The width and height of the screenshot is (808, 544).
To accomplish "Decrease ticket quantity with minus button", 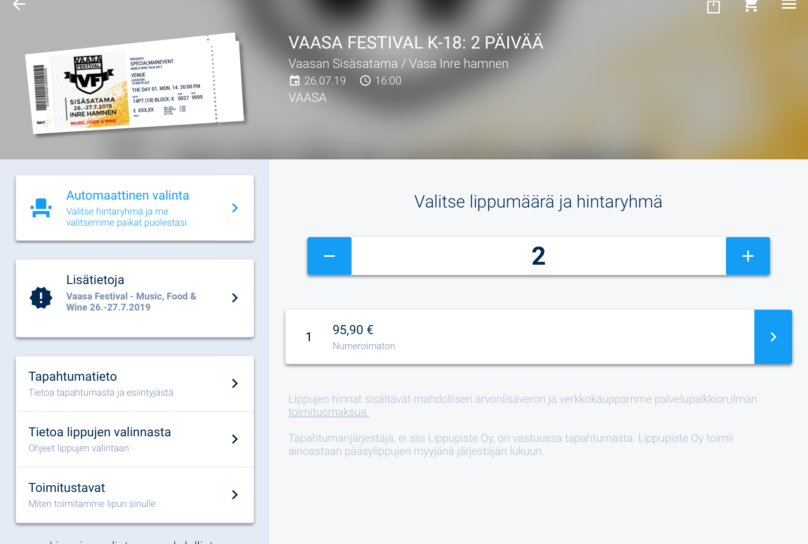I will tap(329, 256).
